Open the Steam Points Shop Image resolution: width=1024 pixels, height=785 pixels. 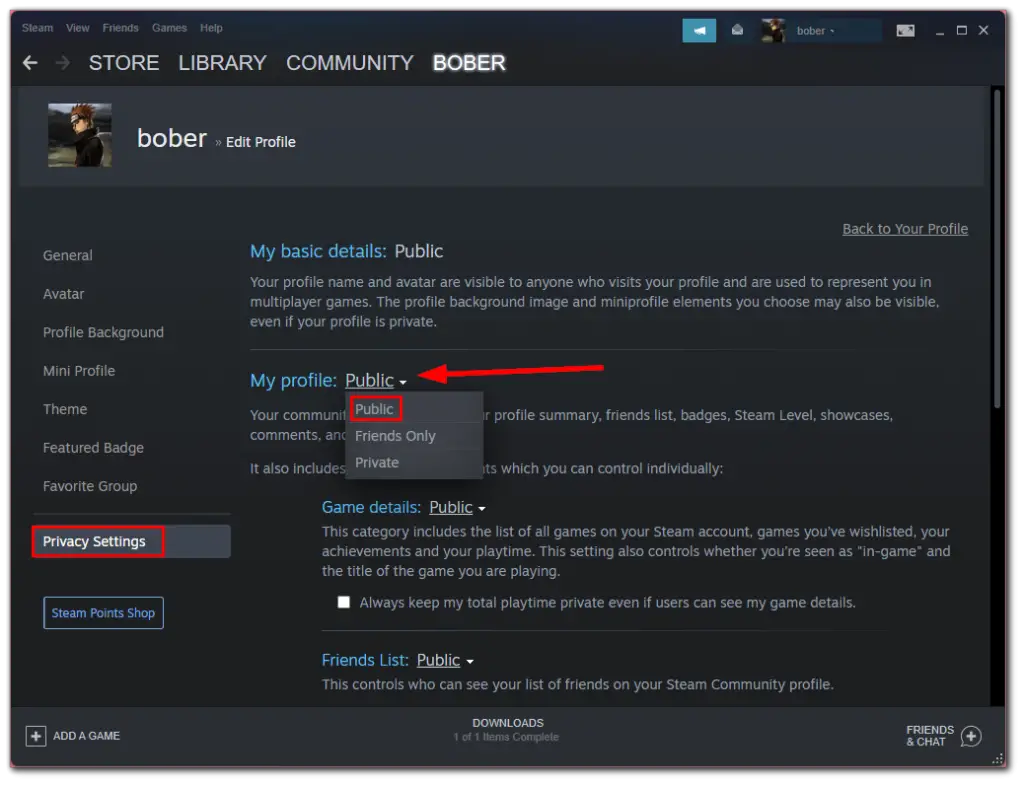(x=103, y=612)
